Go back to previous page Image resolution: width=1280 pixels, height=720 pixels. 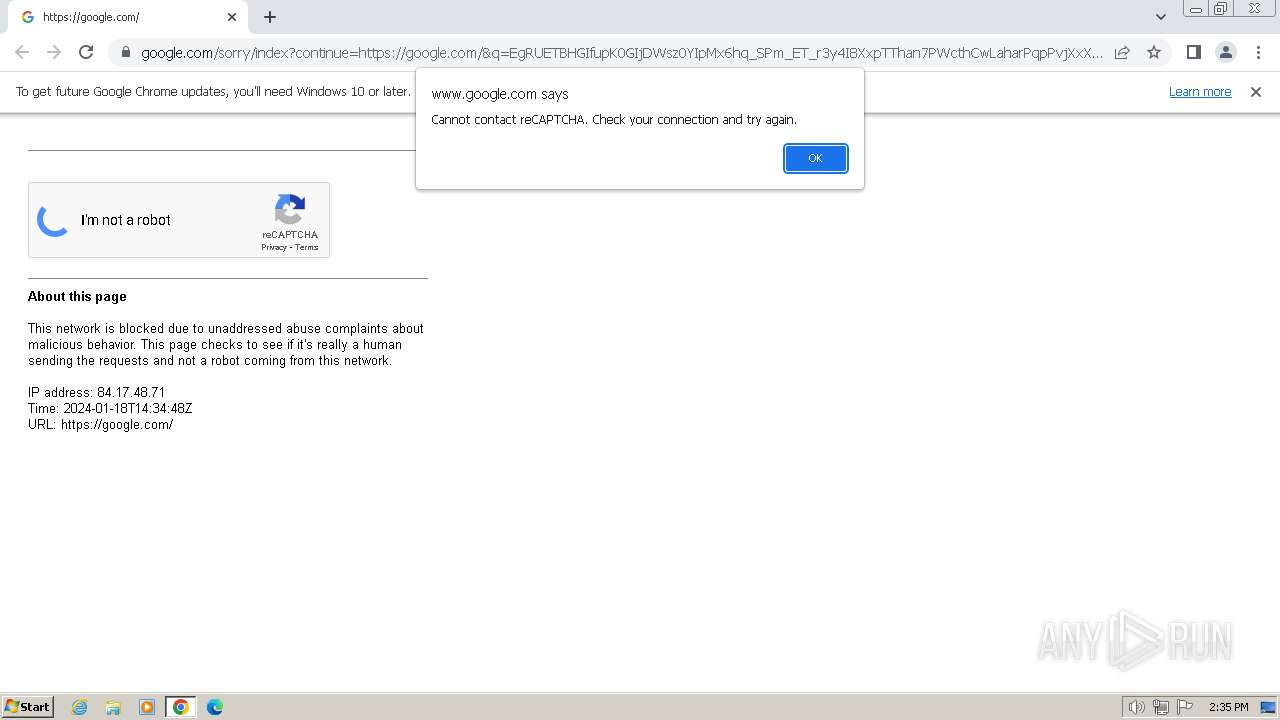[x=22, y=52]
